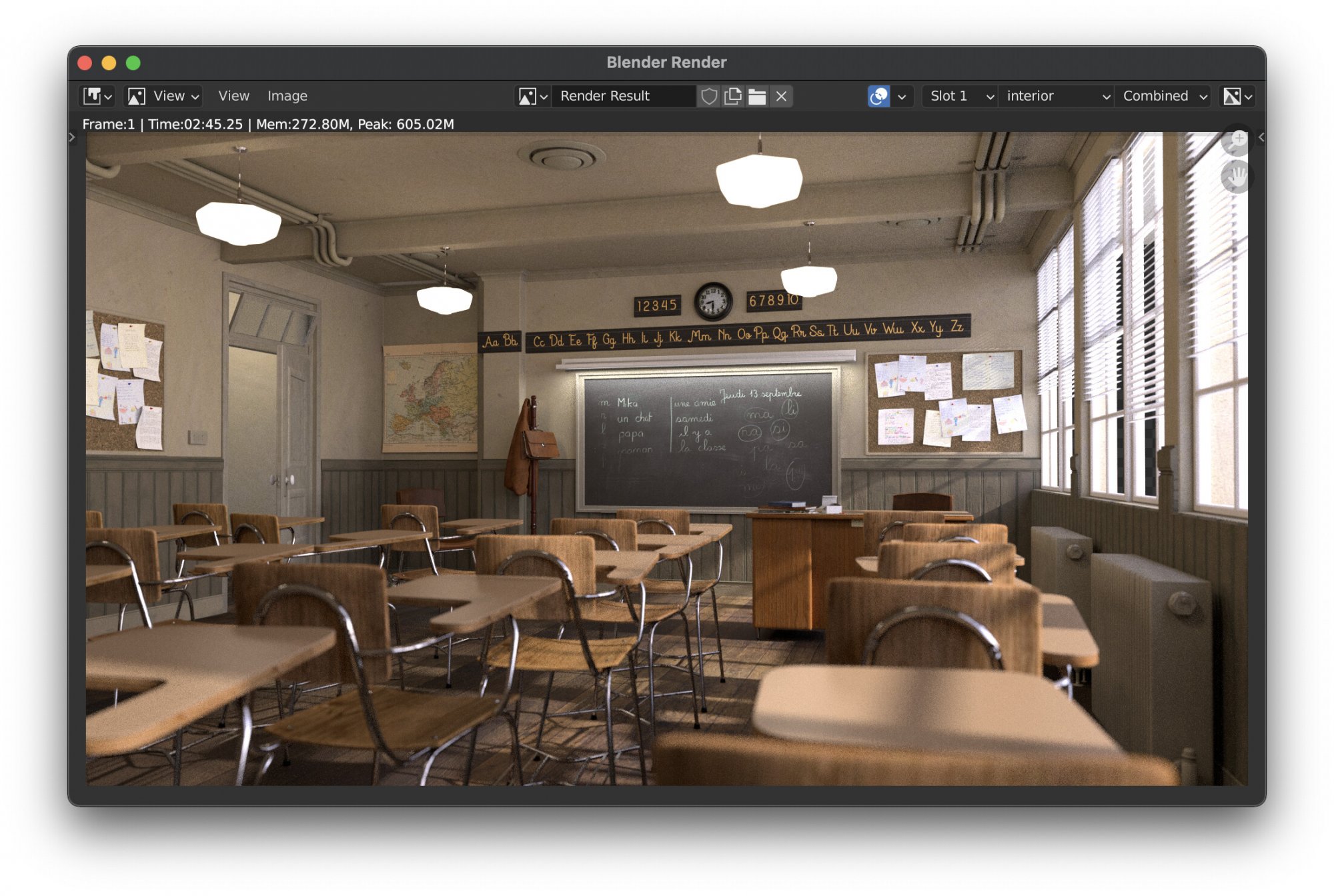Expand the gizmo options dropdown arrow
1334x896 pixels.
pyautogui.click(x=902, y=97)
